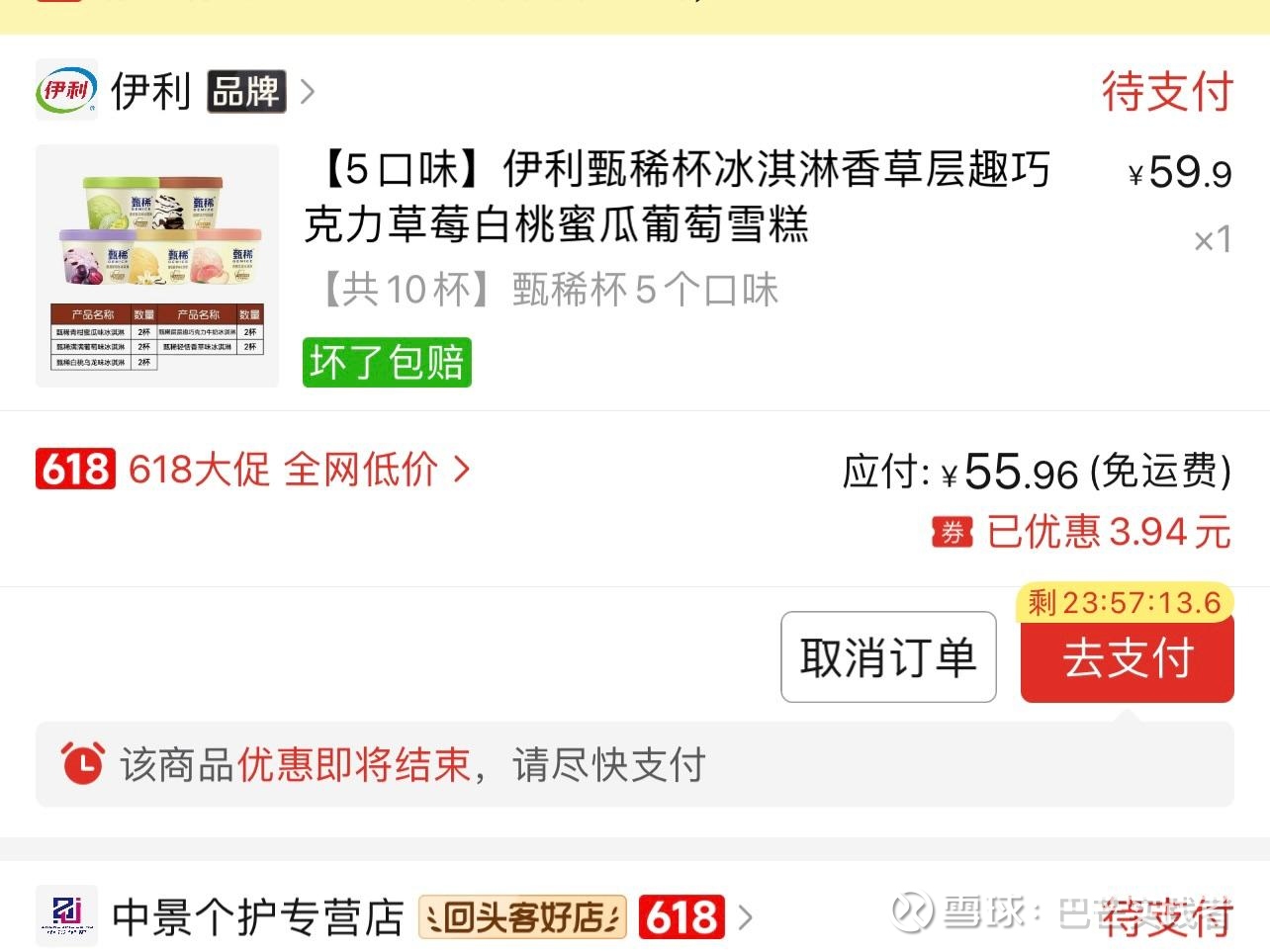Tap the red 券 coupon icon
This screenshot has width=1270, height=952.
(x=952, y=533)
